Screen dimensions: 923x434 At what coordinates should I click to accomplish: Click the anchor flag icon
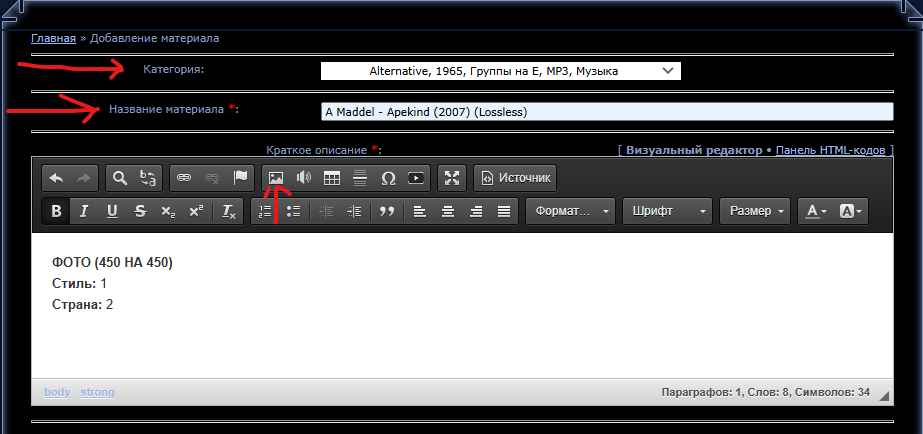click(240, 178)
